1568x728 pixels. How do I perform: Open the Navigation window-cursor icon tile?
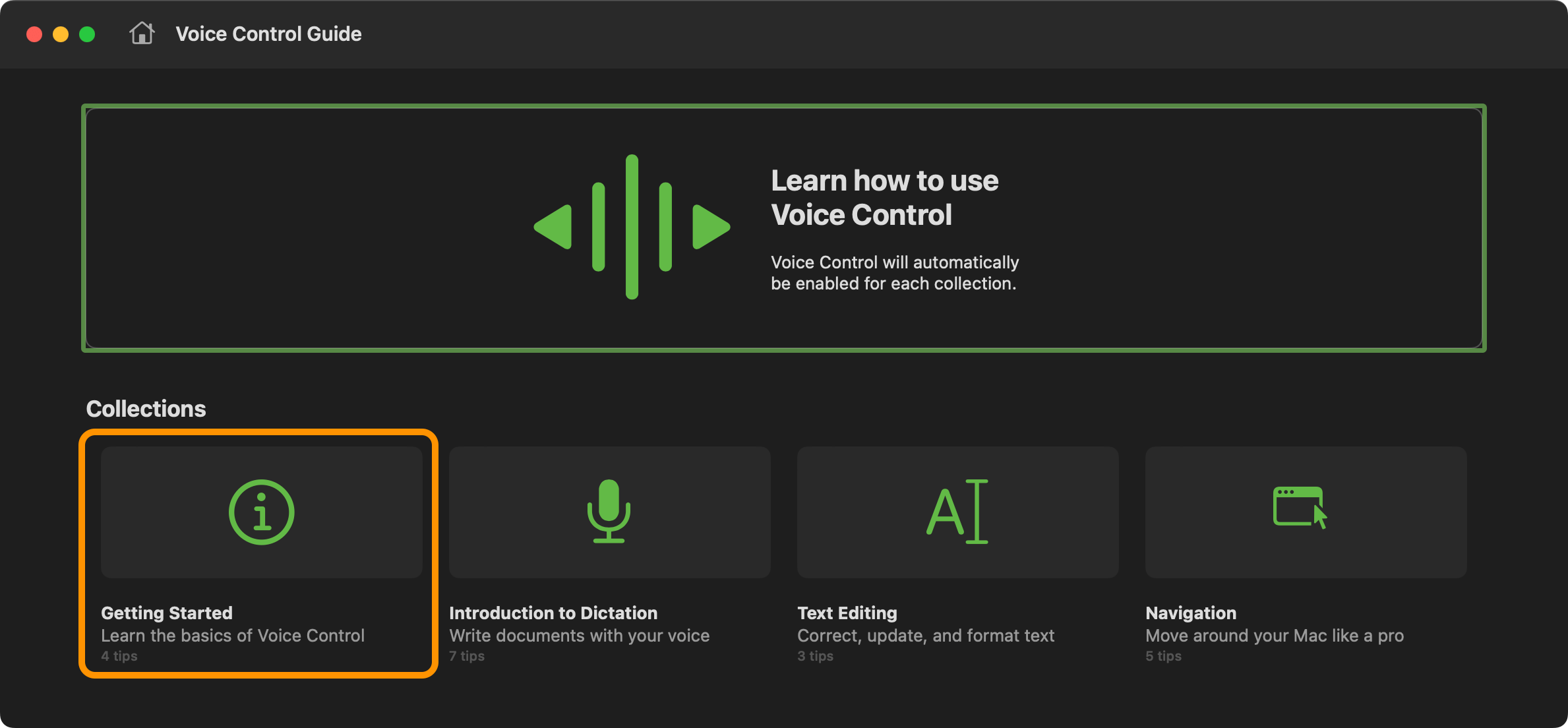[1306, 512]
